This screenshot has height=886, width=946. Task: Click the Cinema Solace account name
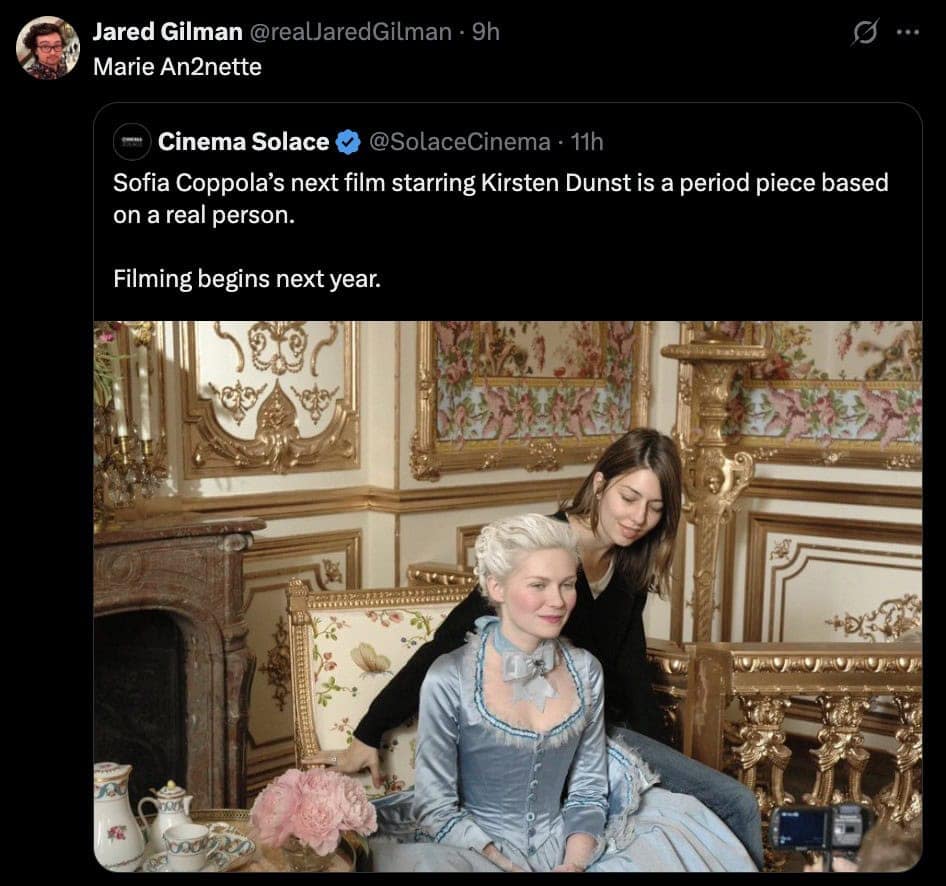[243, 142]
